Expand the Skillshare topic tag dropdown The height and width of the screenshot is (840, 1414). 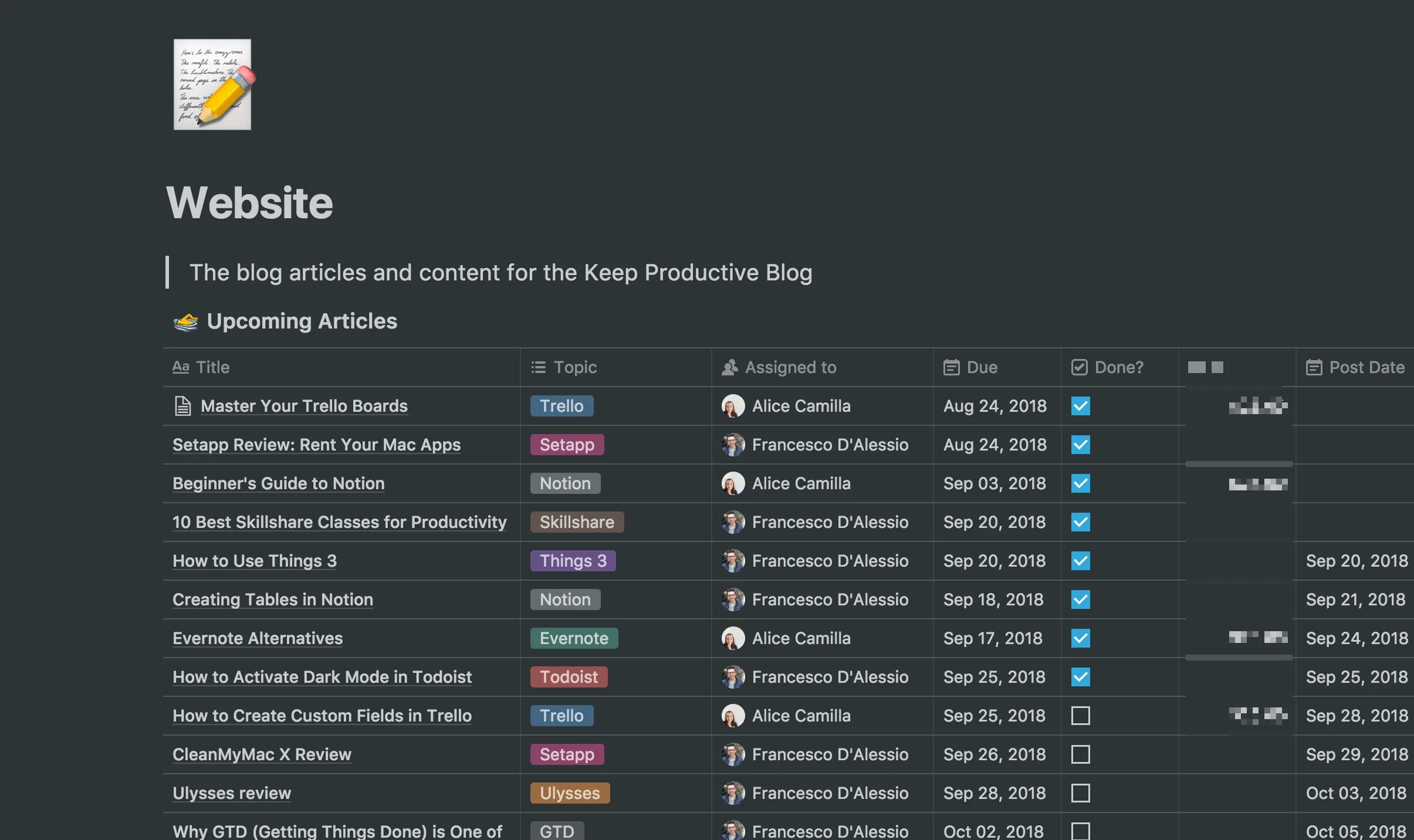(x=577, y=522)
